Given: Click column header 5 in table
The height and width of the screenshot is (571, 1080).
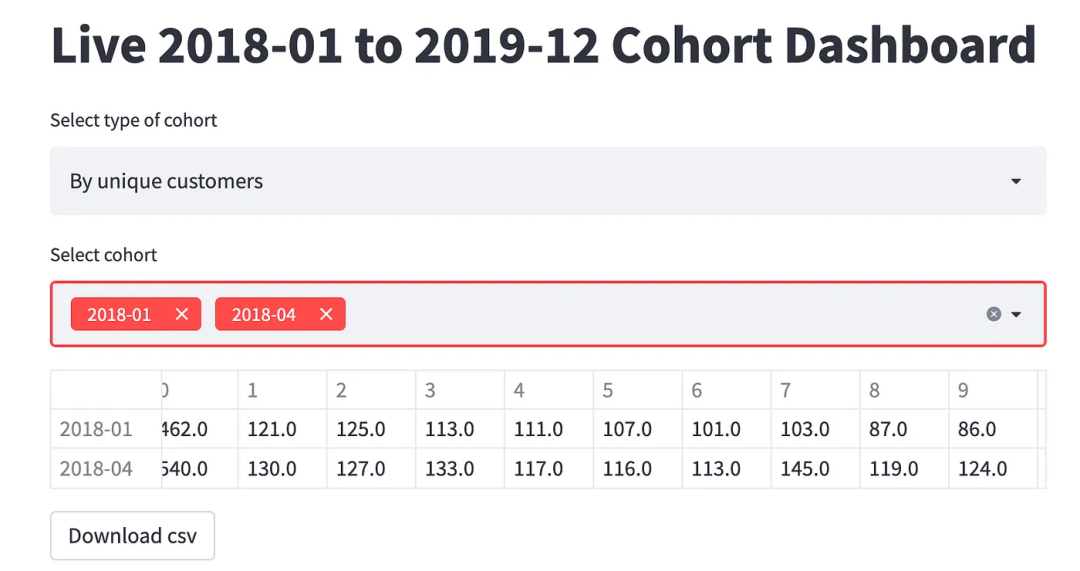Looking at the screenshot, I should [608, 390].
